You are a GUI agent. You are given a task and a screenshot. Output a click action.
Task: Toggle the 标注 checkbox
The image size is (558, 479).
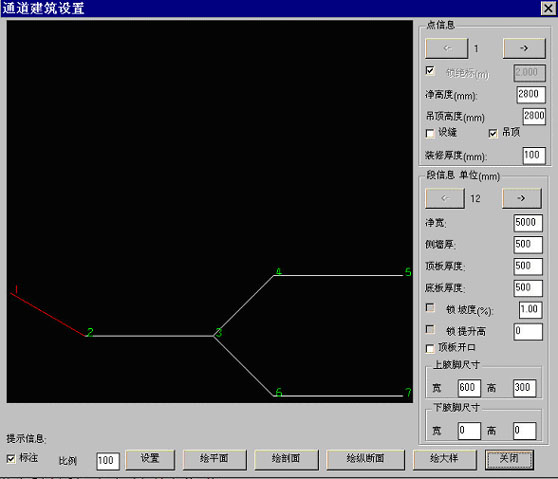pyautogui.click(x=11, y=459)
